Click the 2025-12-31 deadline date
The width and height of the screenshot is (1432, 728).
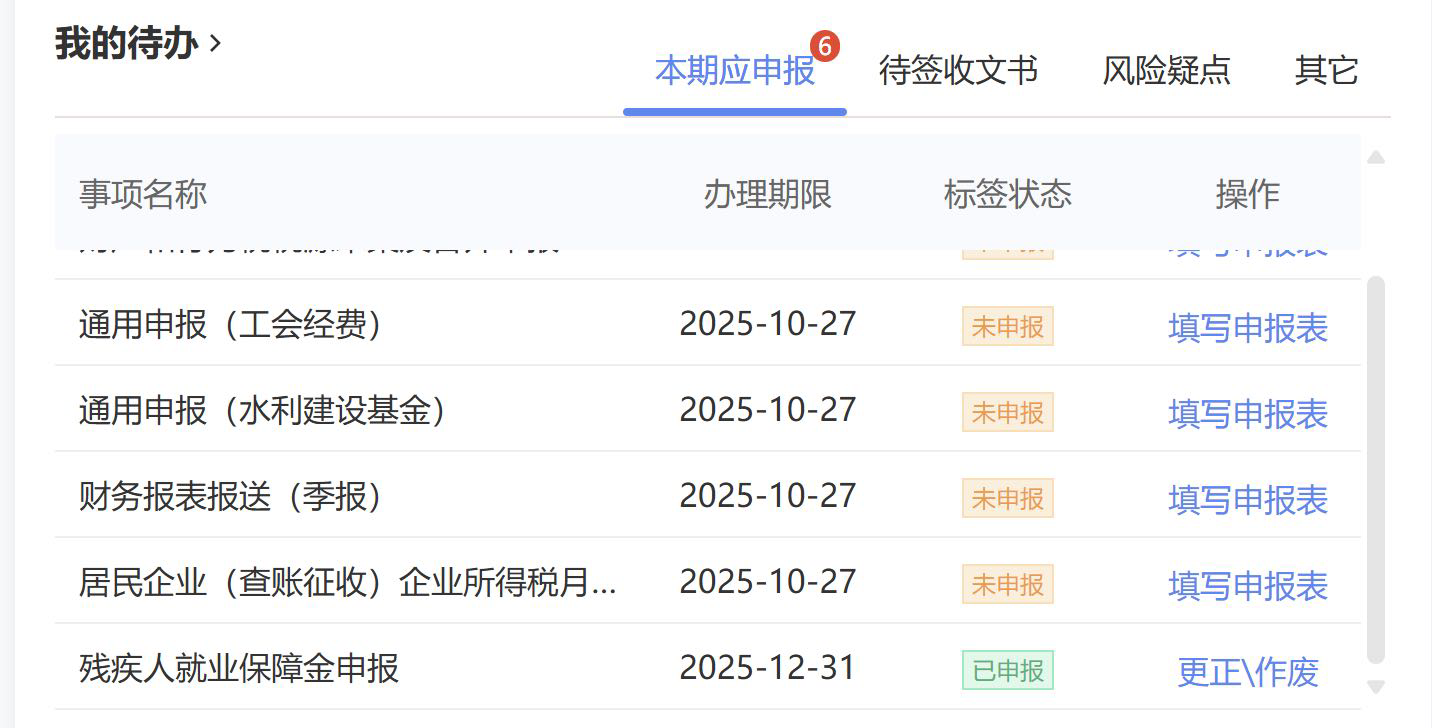(x=767, y=668)
